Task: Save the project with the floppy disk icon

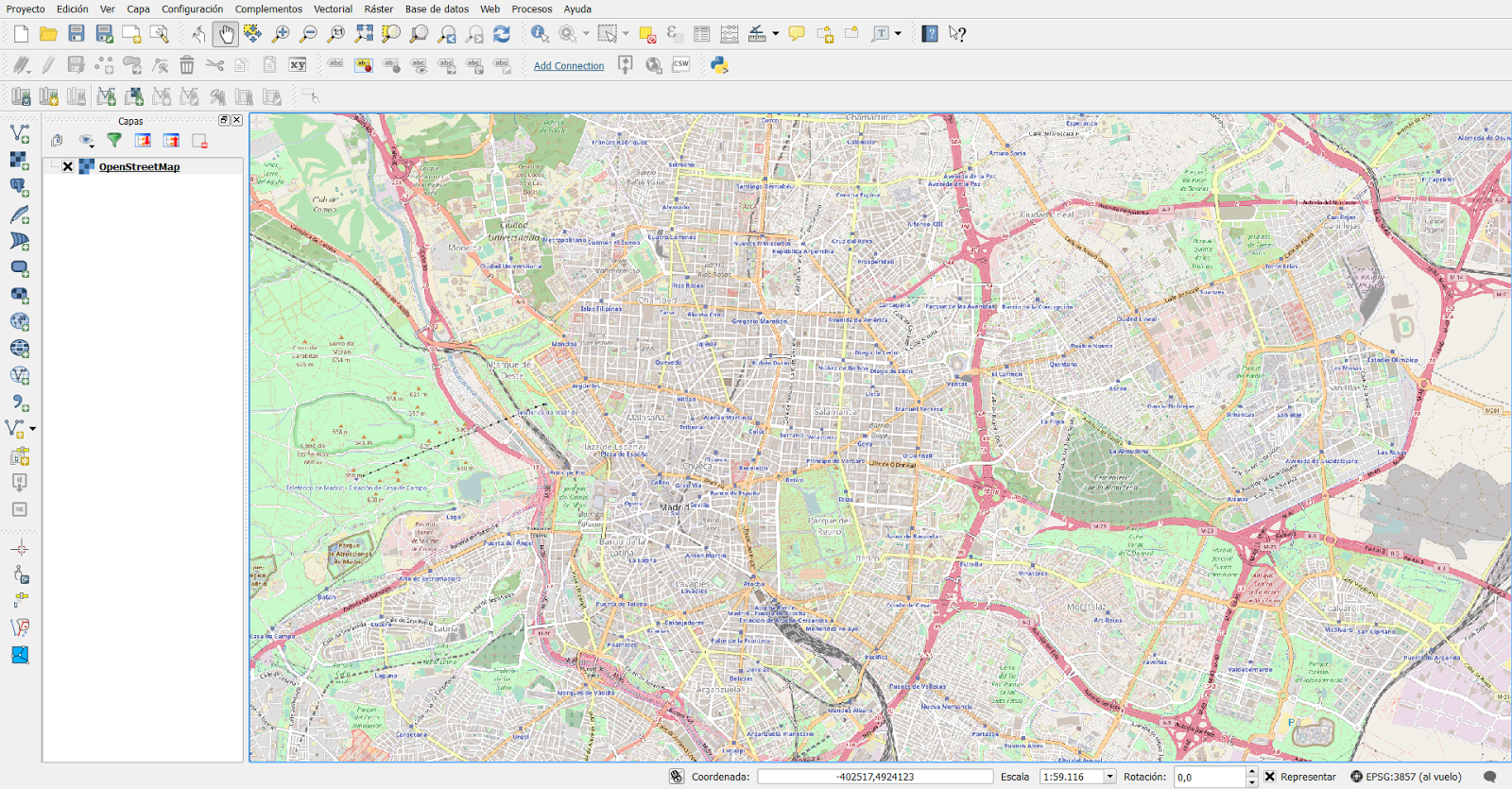Action: [x=77, y=34]
